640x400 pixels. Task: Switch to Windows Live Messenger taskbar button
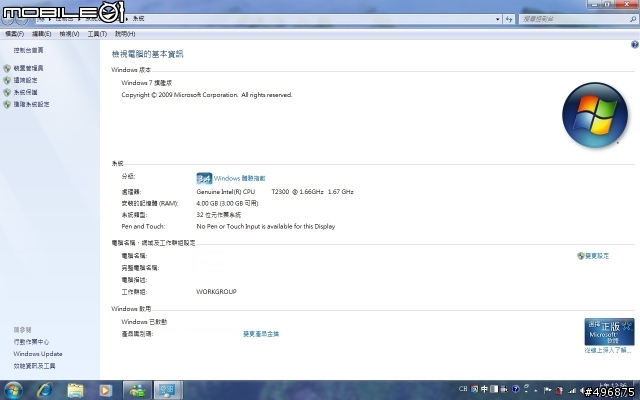click(137, 390)
